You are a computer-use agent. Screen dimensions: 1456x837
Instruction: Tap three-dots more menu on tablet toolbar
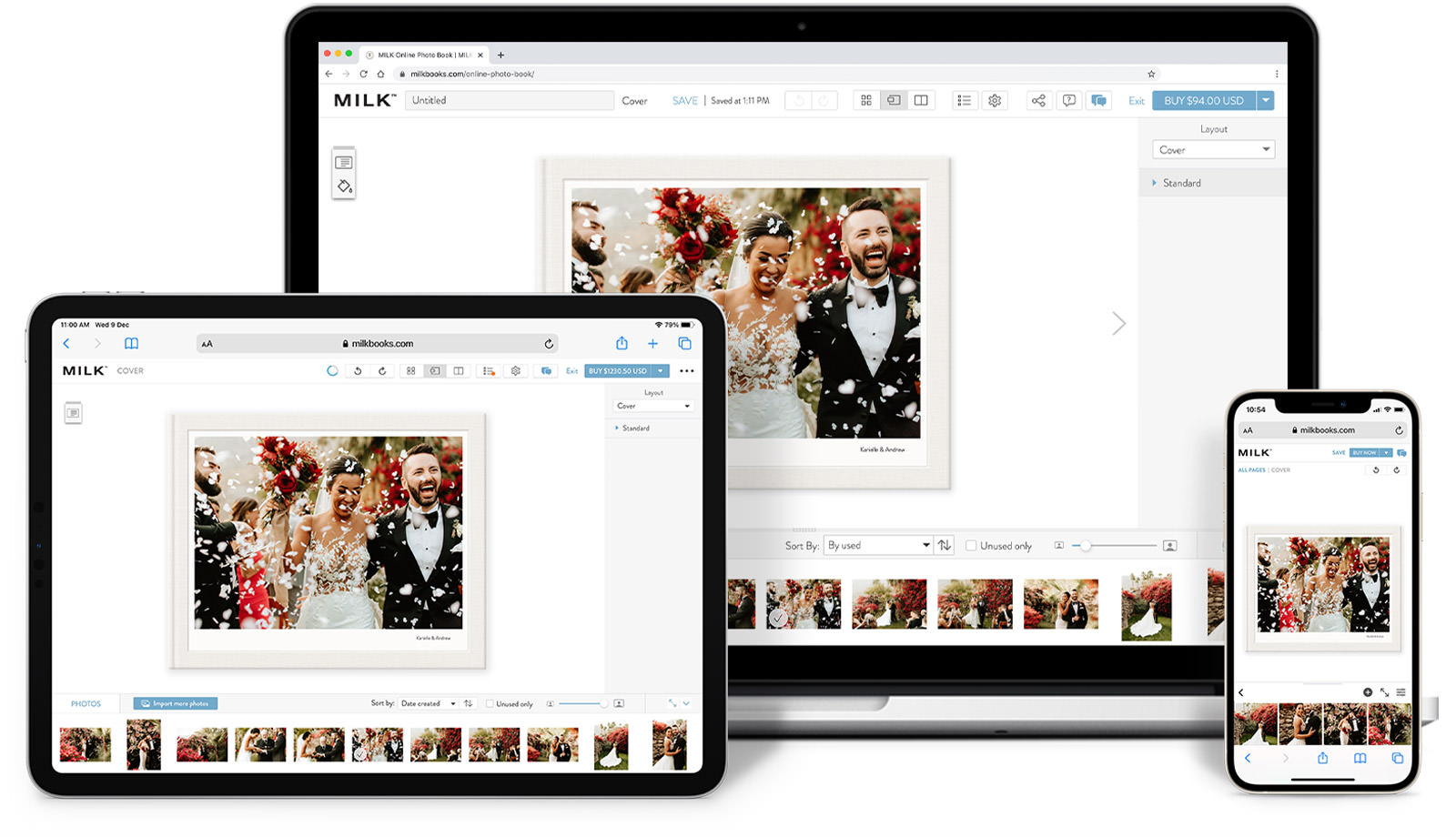point(686,370)
